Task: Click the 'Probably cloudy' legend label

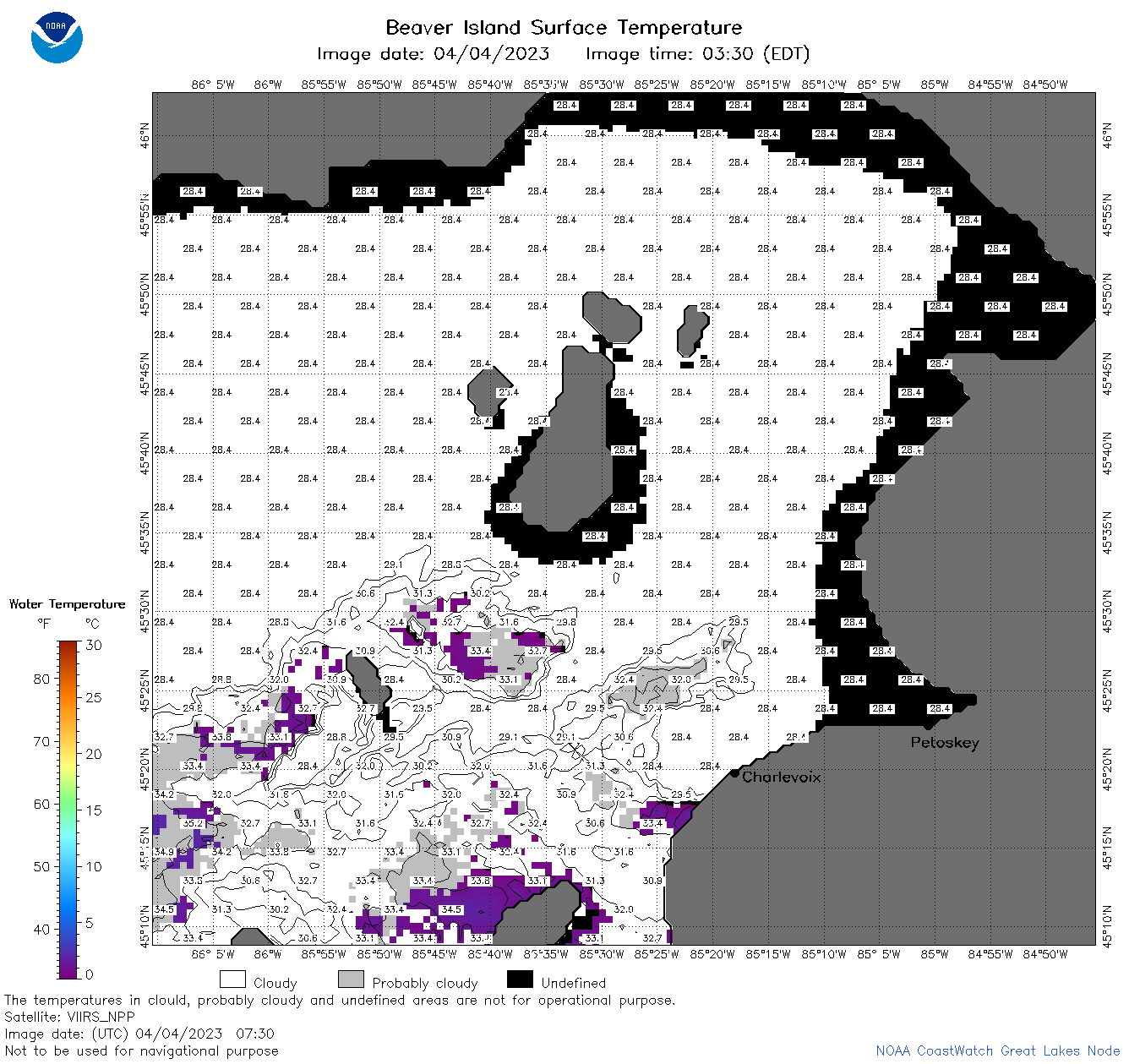Action: pos(425,983)
